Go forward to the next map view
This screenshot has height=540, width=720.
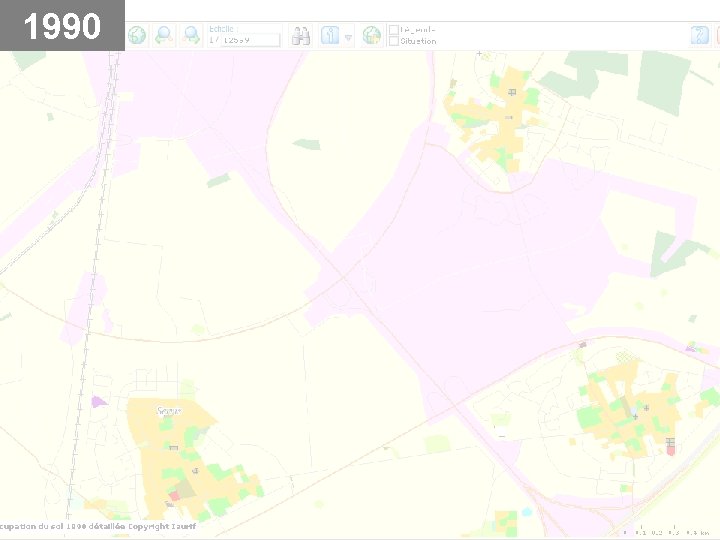point(191,35)
